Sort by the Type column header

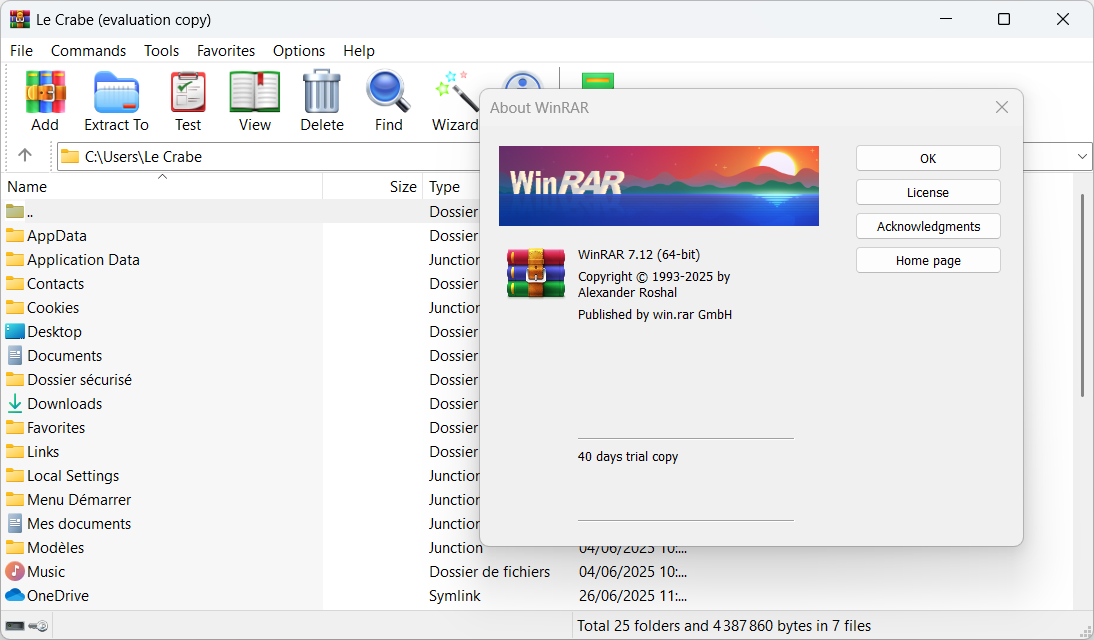coord(451,186)
